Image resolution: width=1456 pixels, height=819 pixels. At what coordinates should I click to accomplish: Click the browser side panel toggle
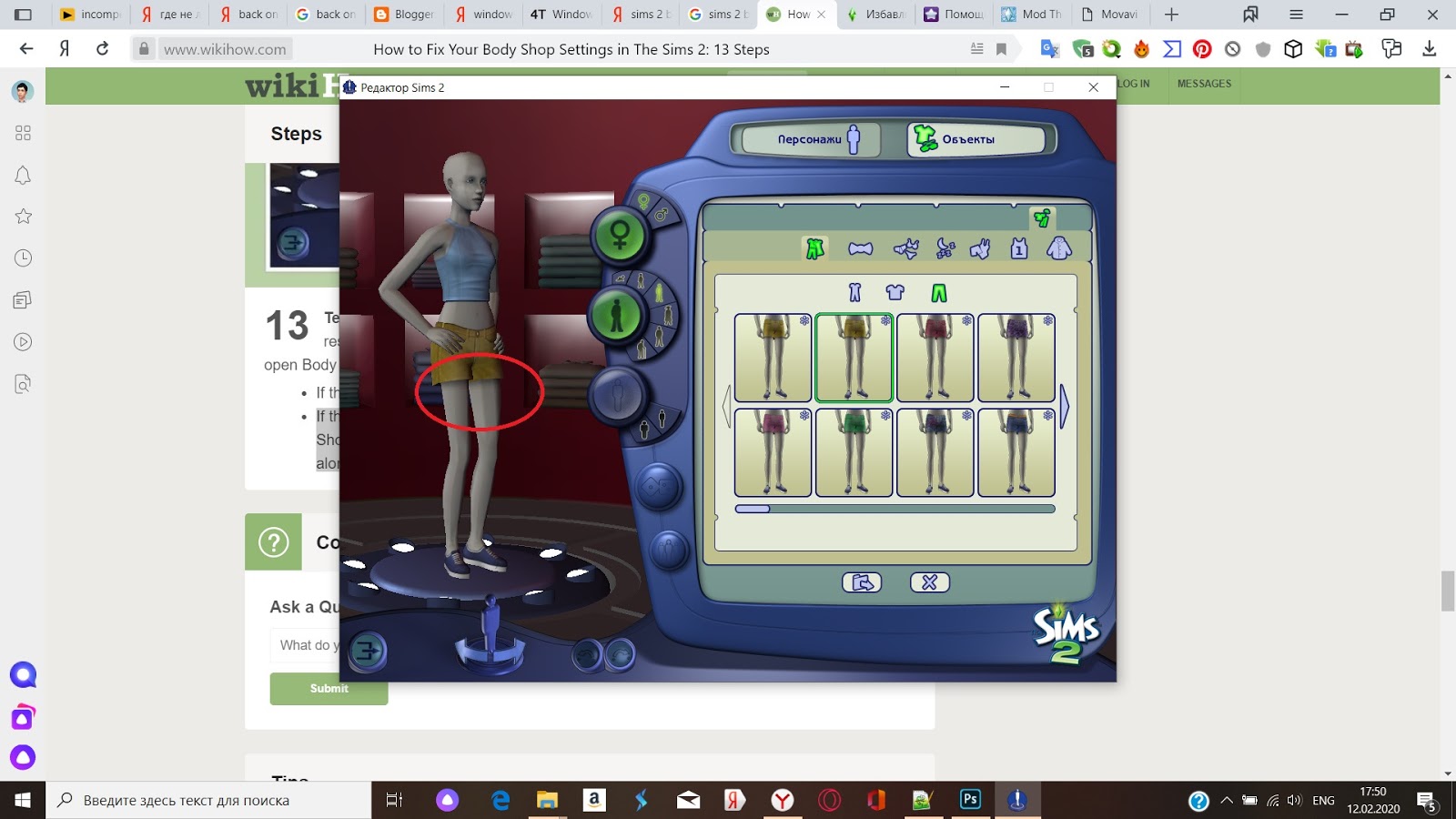pyautogui.click(x=23, y=15)
